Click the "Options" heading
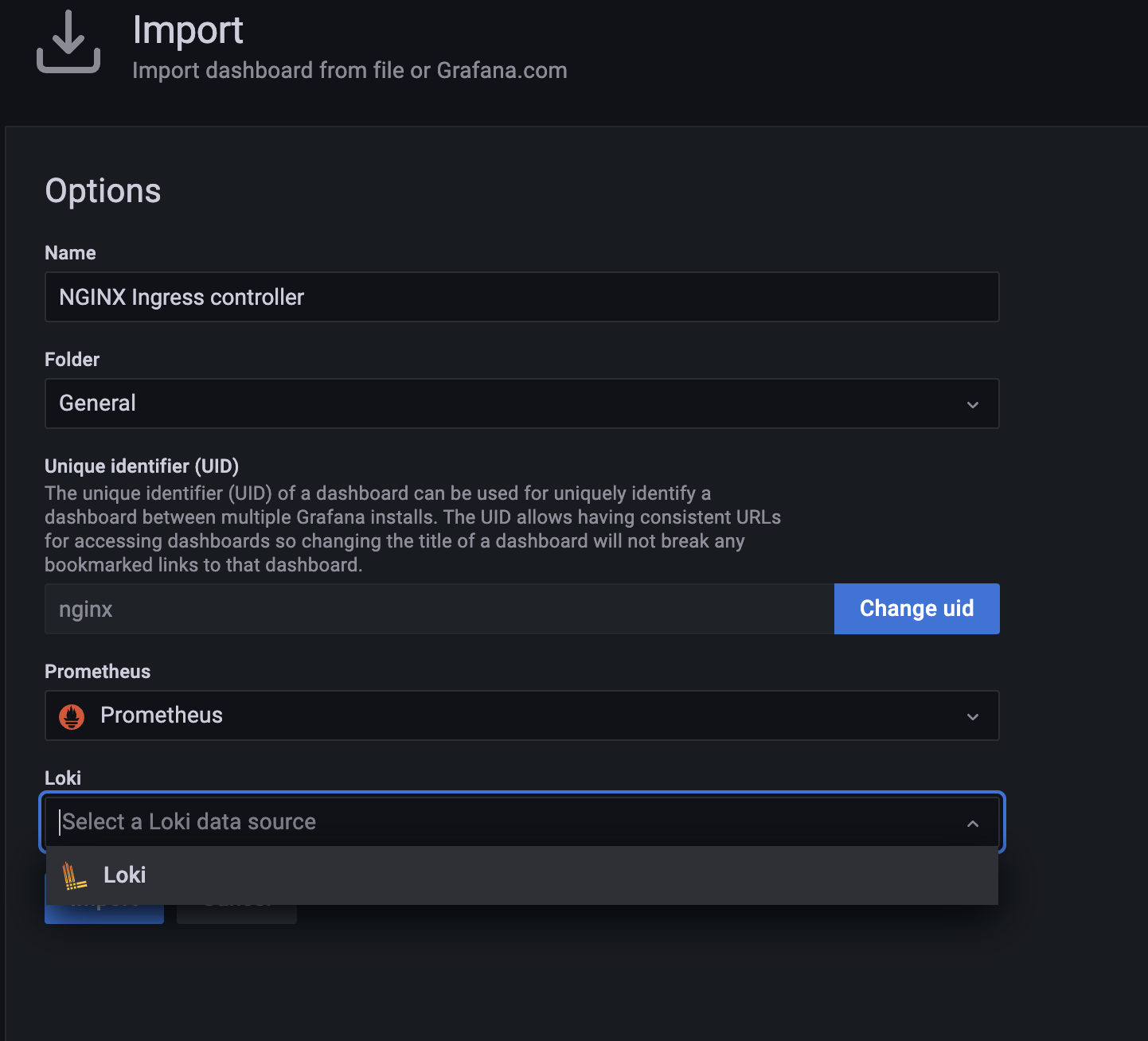1148x1041 pixels. click(103, 191)
